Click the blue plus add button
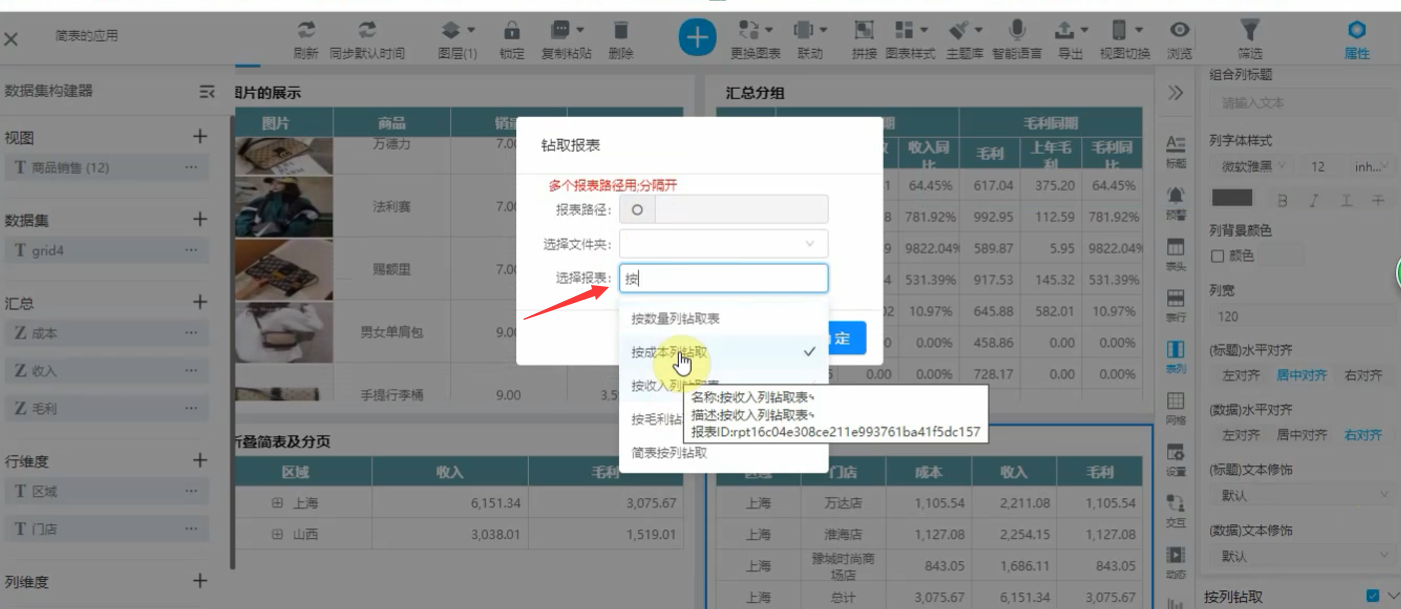1401x609 pixels. (697, 37)
